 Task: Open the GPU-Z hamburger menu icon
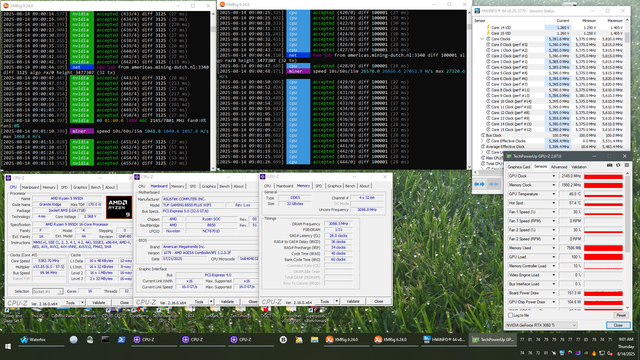tap(627, 166)
